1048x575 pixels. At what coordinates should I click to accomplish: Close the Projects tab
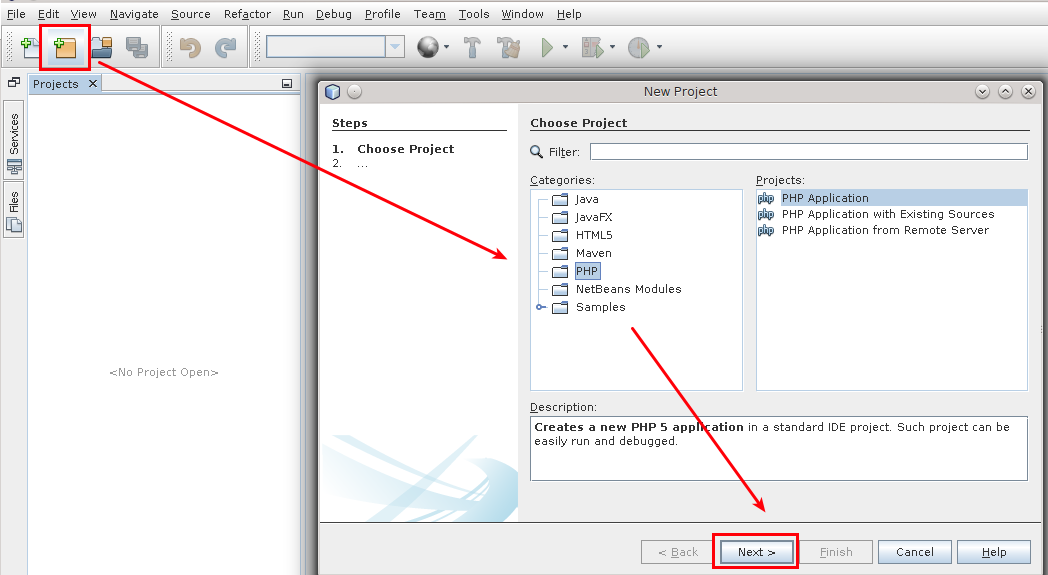pos(93,84)
